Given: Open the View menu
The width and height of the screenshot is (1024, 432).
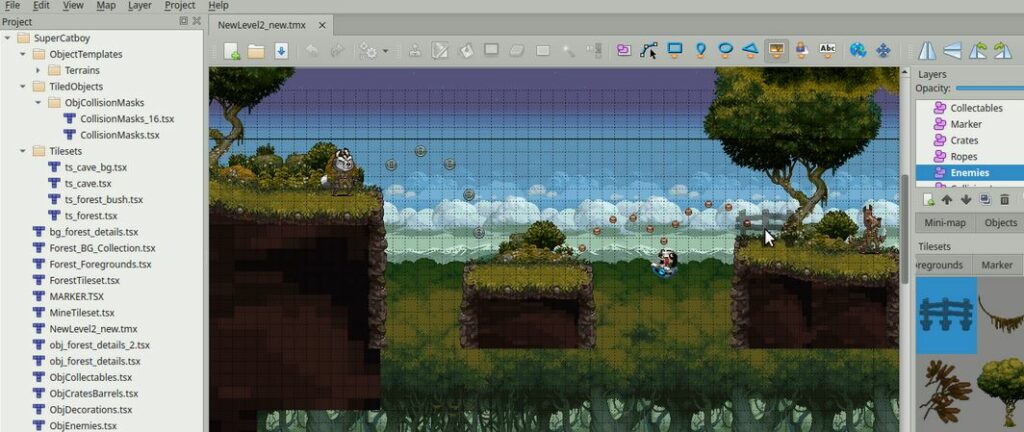Looking at the screenshot, I should [x=73, y=5].
